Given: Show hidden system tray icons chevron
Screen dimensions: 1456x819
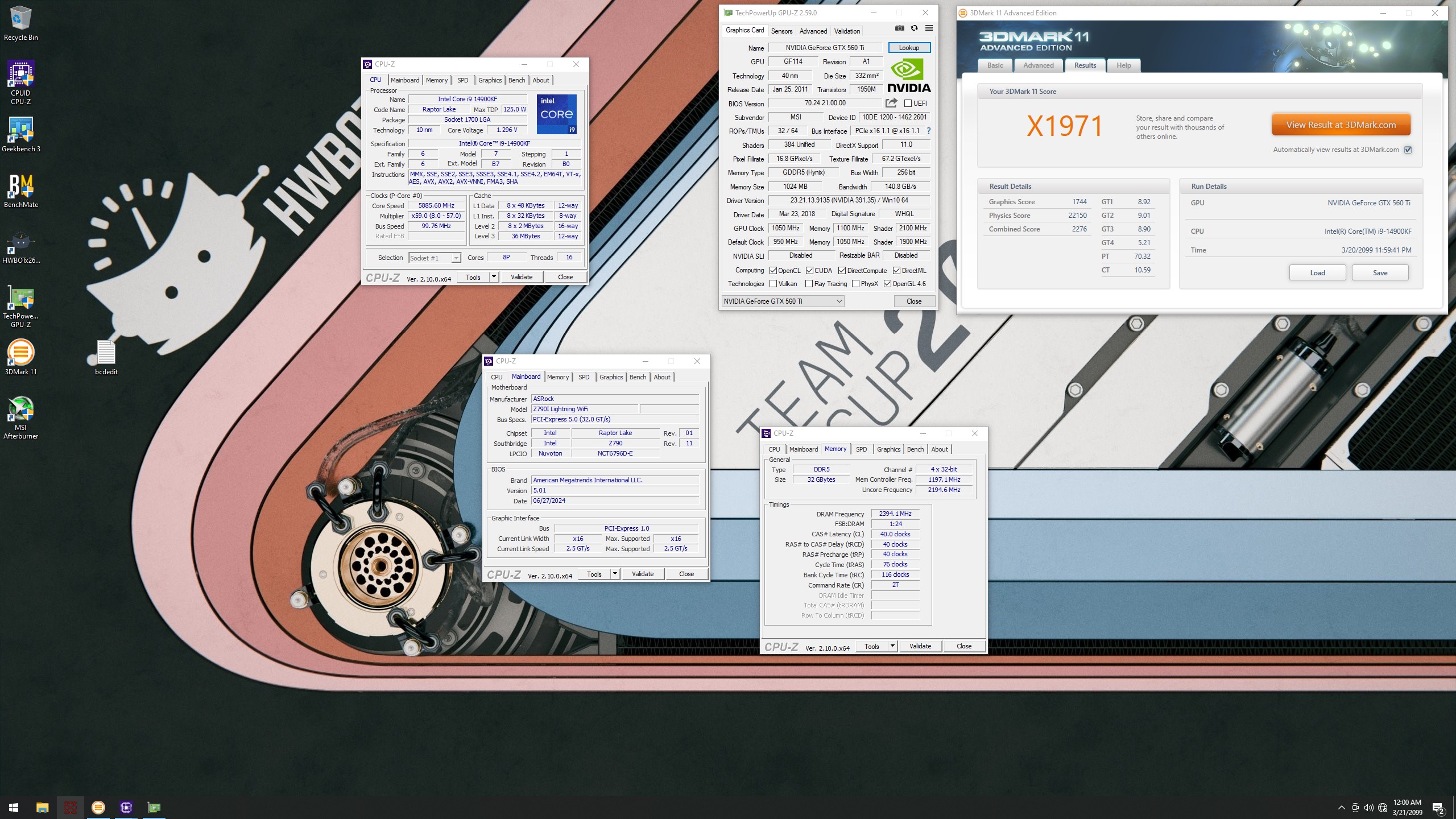Looking at the screenshot, I should click(x=1342, y=808).
